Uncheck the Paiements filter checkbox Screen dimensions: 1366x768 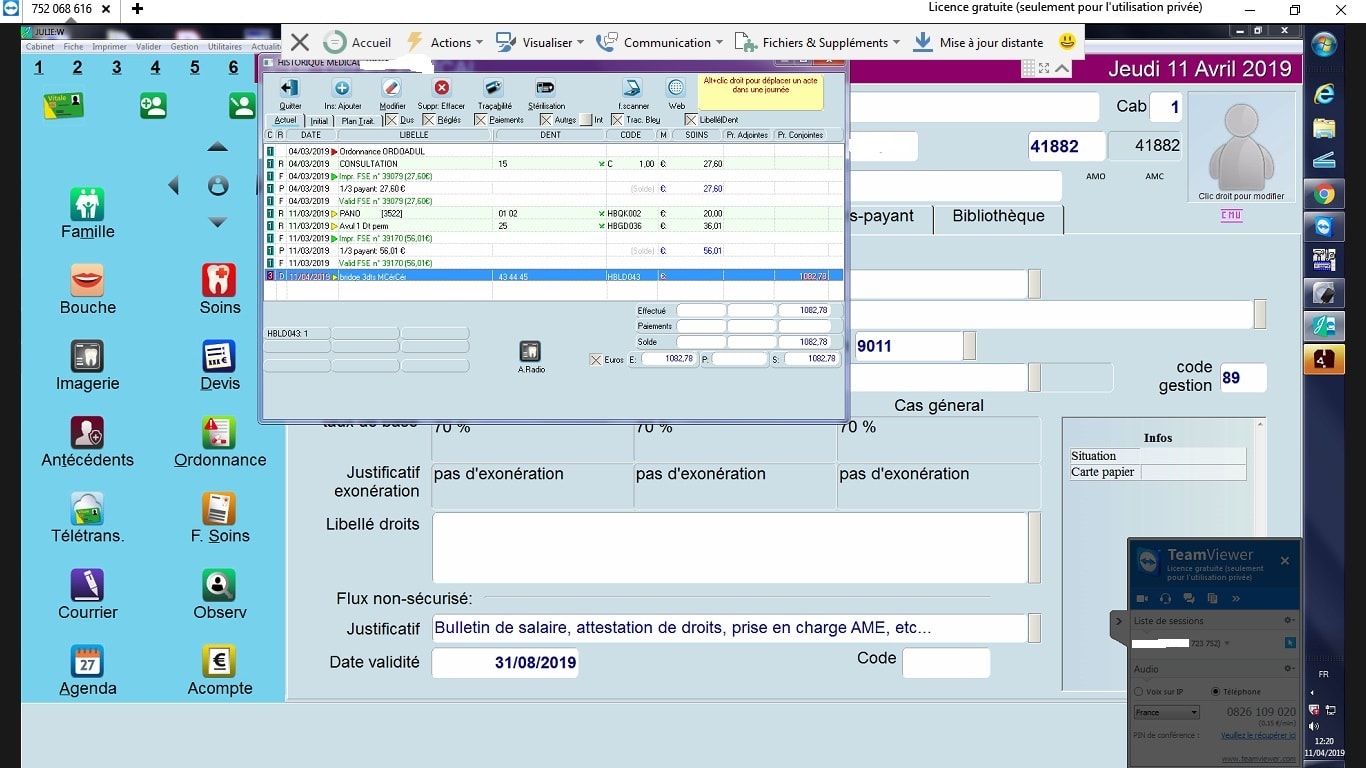[481, 120]
